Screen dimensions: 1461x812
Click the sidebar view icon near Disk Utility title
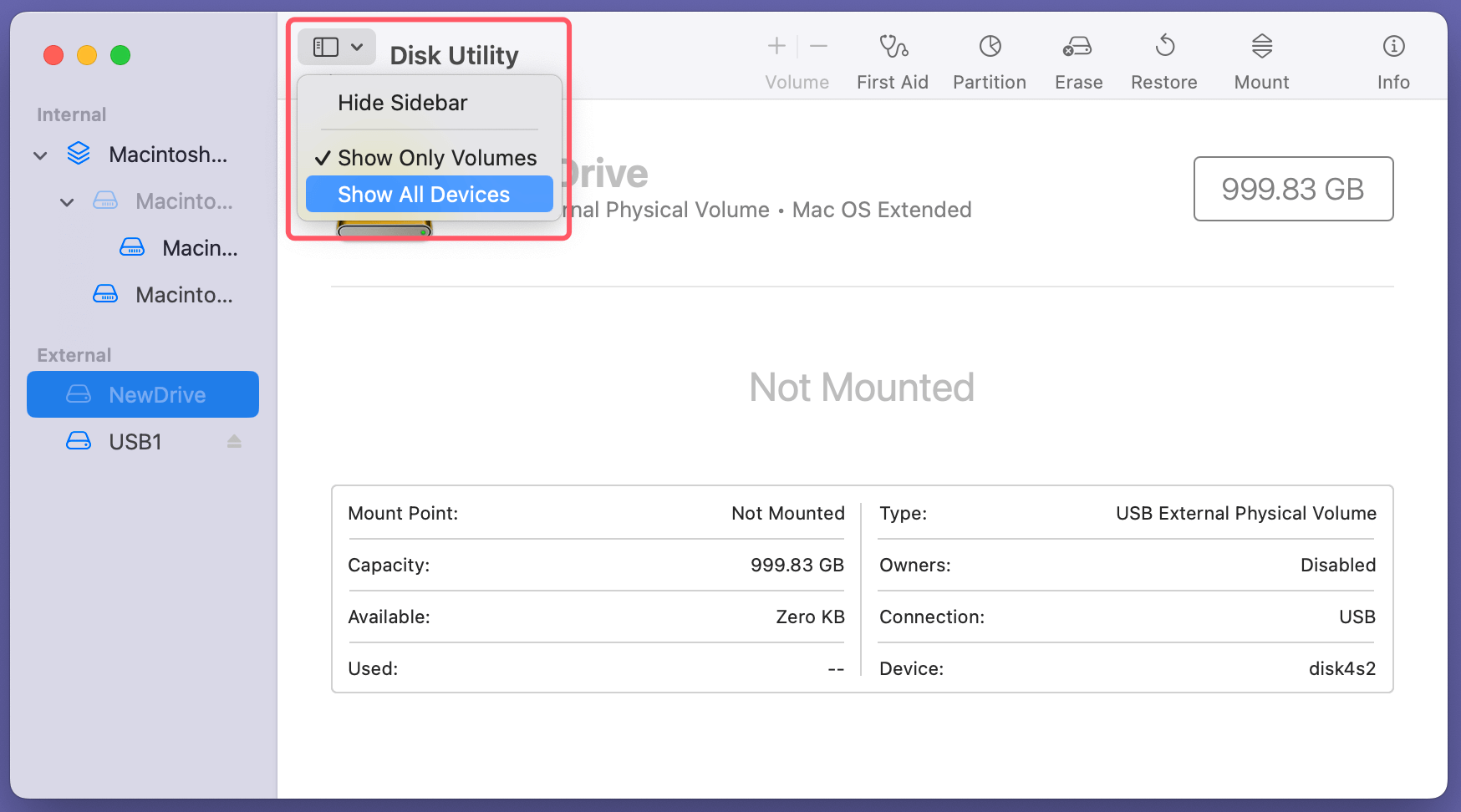326,47
